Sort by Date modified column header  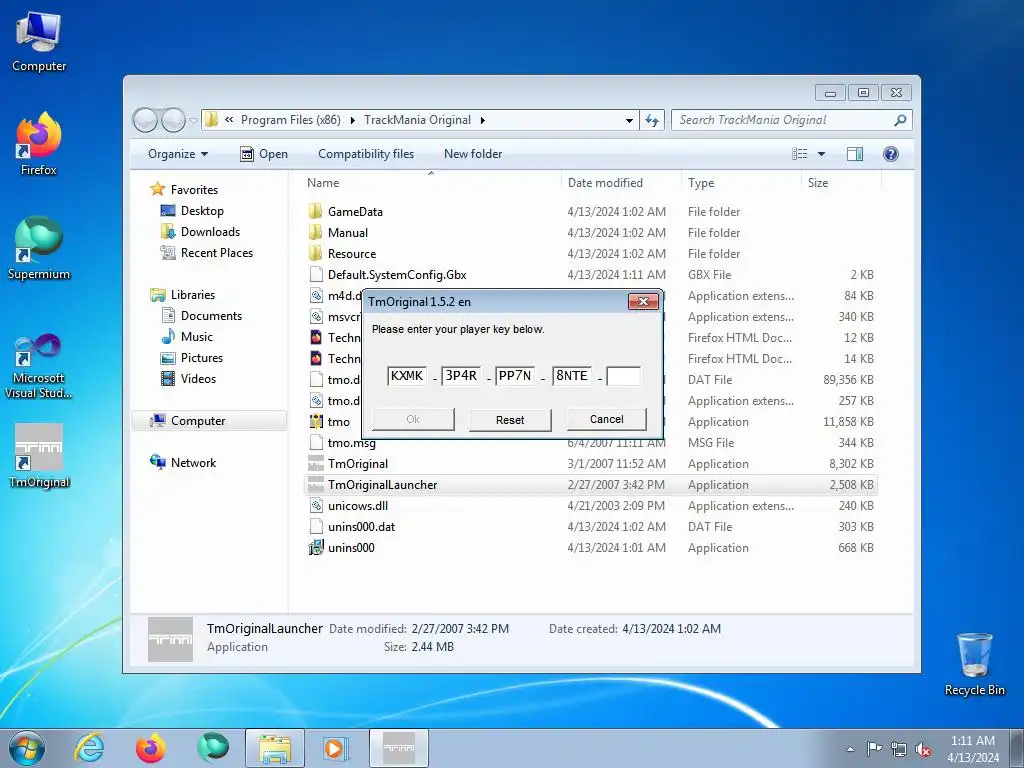[x=620, y=183]
